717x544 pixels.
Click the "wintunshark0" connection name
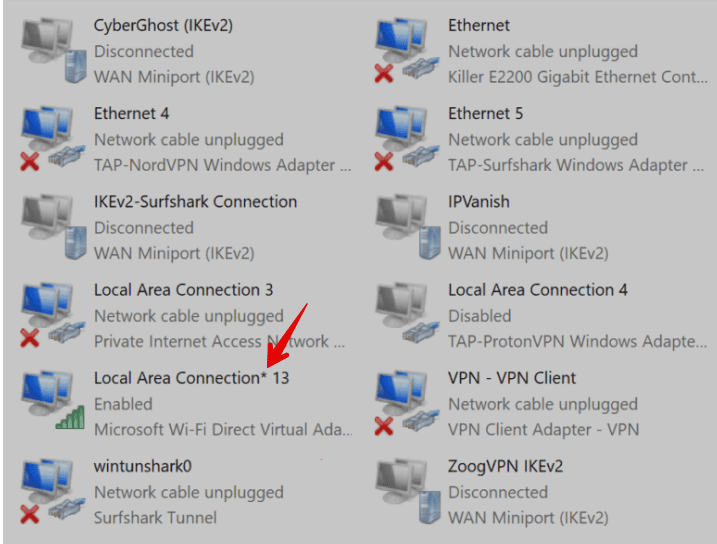pyautogui.click(x=142, y=466)
